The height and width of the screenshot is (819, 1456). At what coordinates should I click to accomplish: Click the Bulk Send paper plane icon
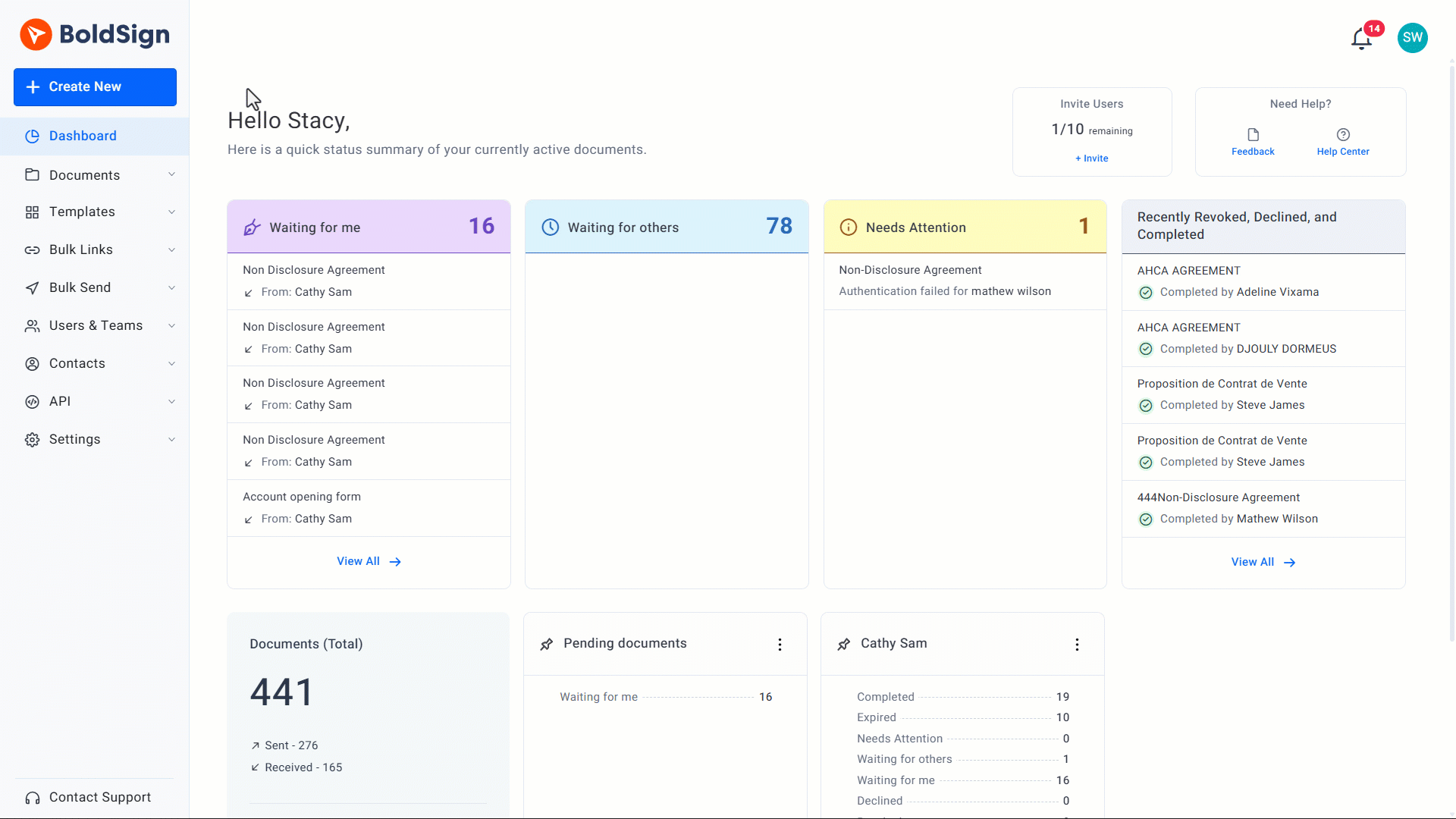(x=32, y=288)
